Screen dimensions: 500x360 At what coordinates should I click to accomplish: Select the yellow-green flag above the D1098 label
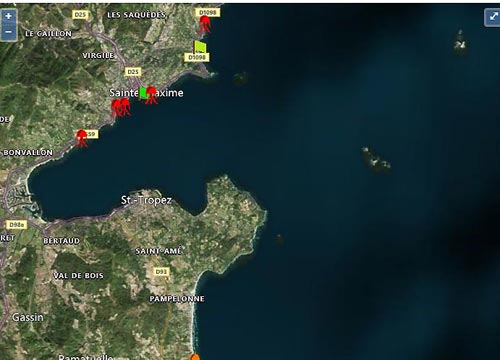(x=200, y=47)
